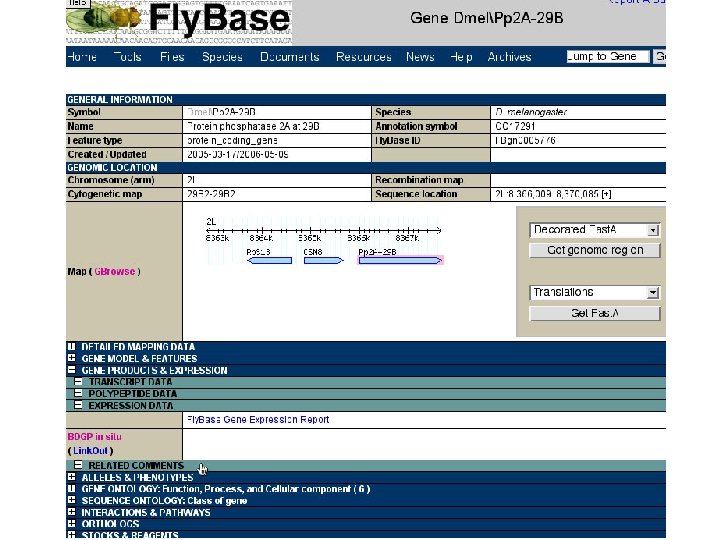This screenshot has width=720, height=540.
Task: Click the 2L chromosome scale ruler
Action: [324, 230]
